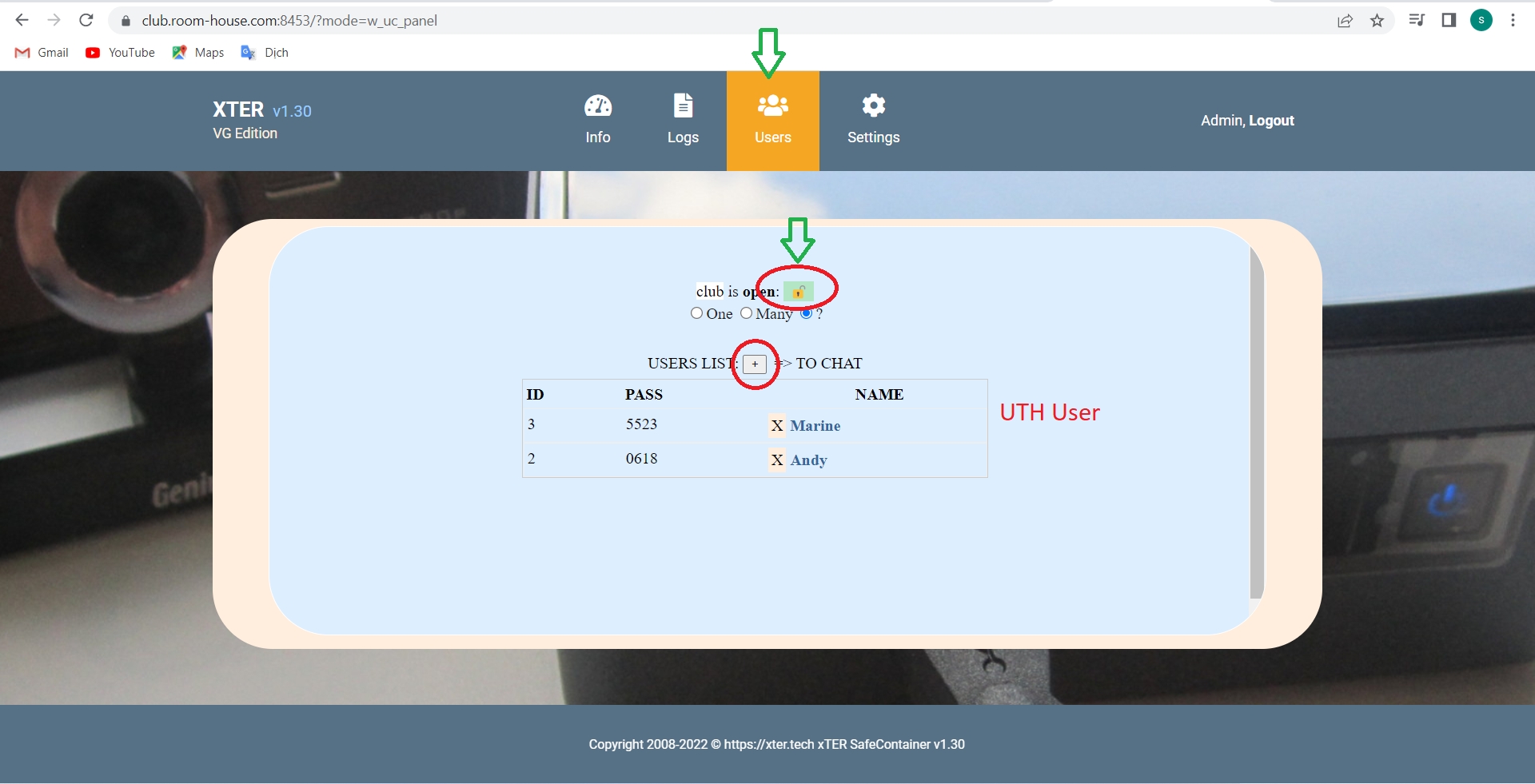Viewport: 1535px width, 784px height.
Task: Click the panel's vertical scrollbar
Action: pyautogui.click(x=1256, y=424)
